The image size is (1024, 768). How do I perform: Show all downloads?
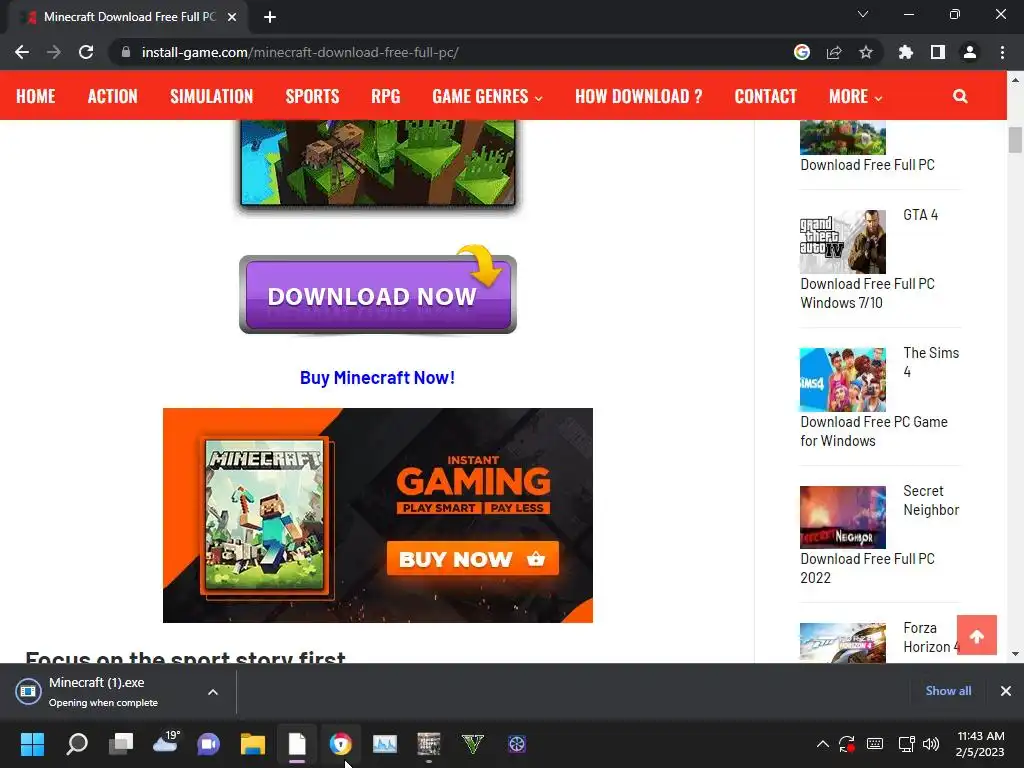click(x=948, y=690)
